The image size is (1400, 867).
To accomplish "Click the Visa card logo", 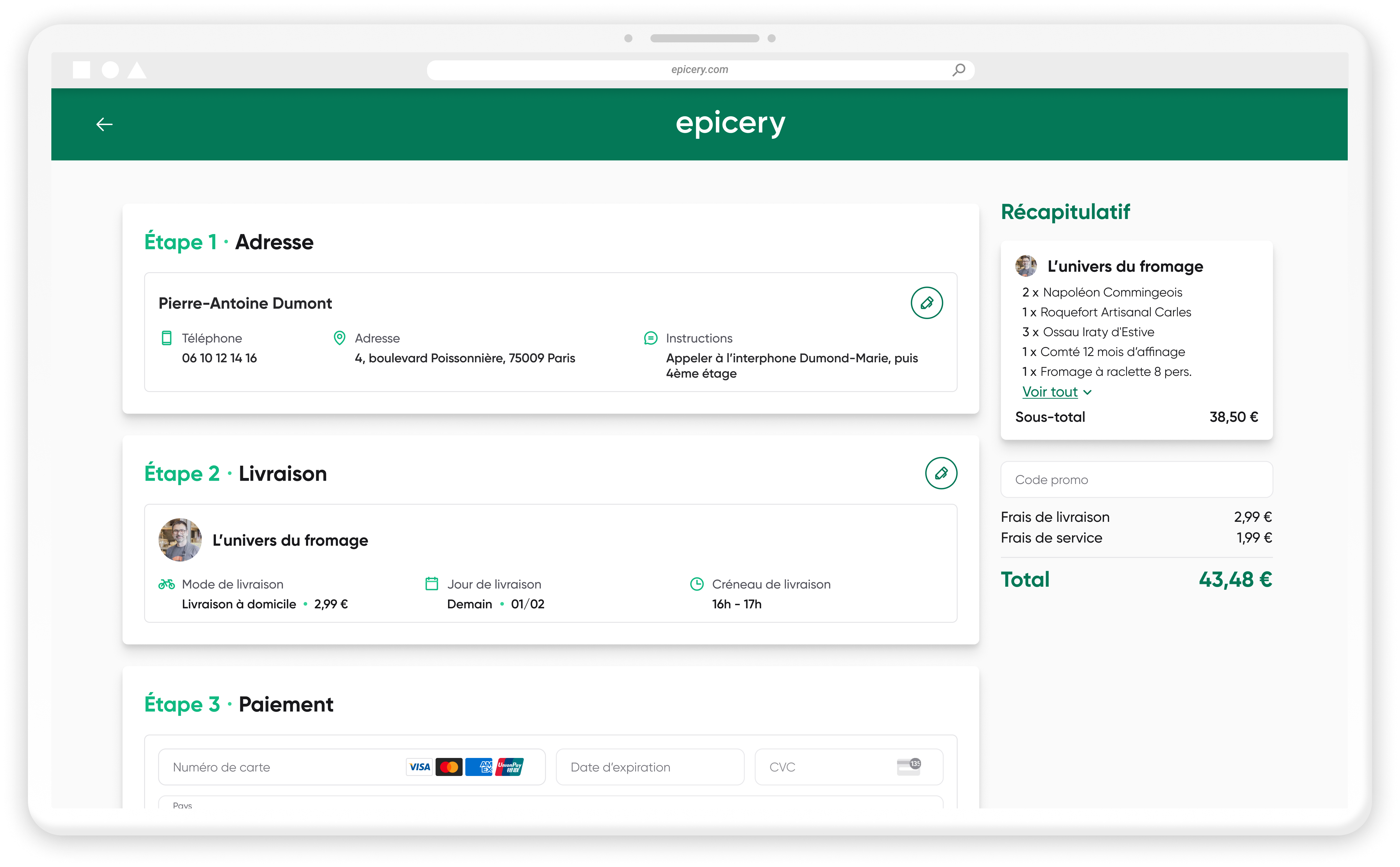I will (x=420, y=767).
